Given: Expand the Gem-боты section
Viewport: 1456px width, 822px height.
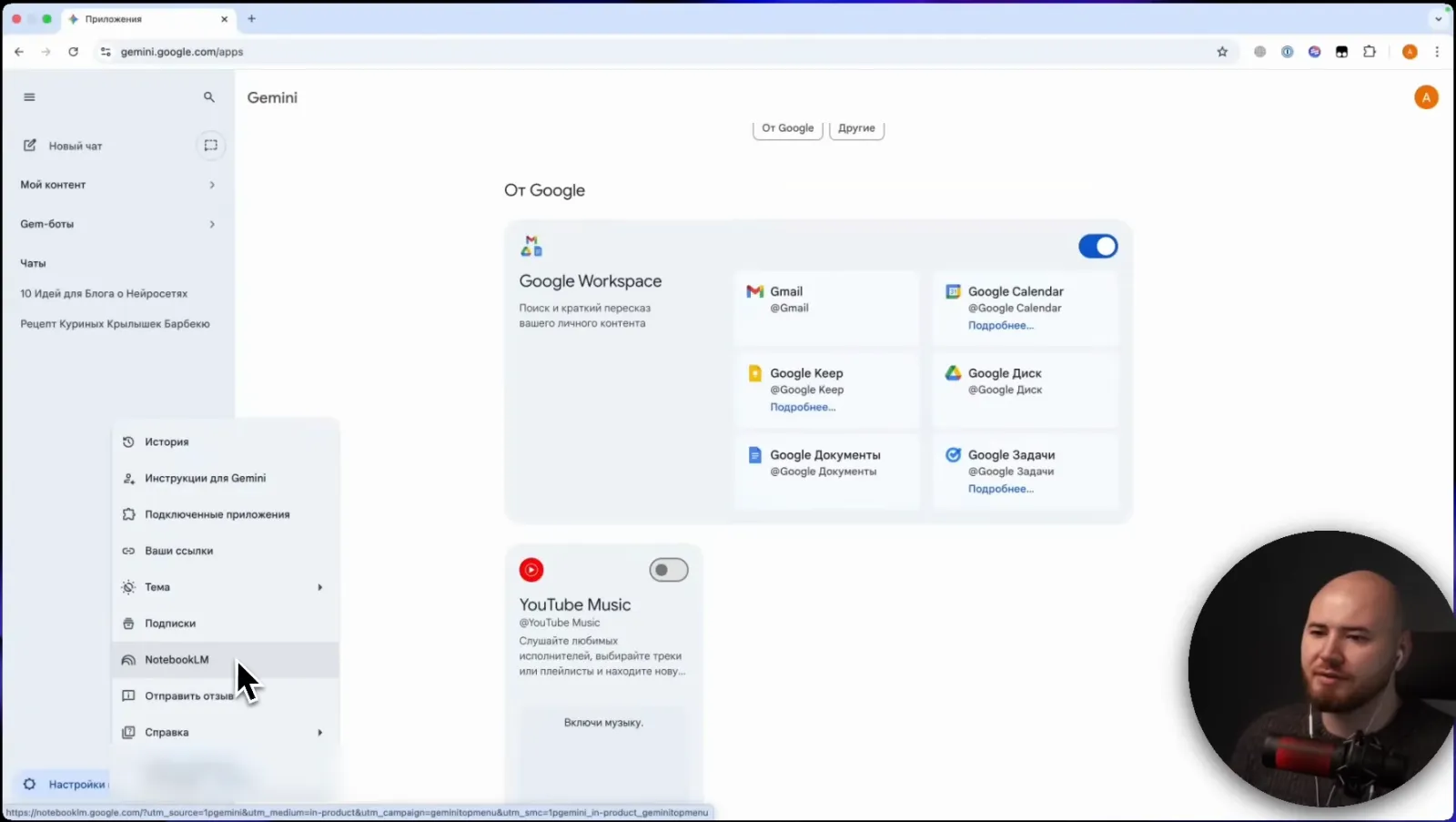Looking at the screenshot, I should click(x=117, y=224).
